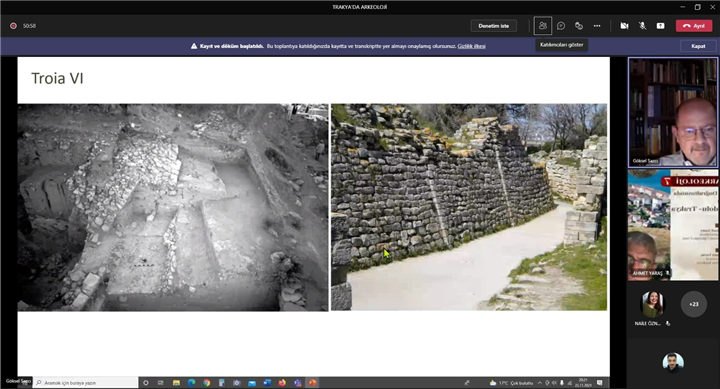Click the mute icon beside NAİLE ÖZN...
720x389 pixels.
pos(668,323)
